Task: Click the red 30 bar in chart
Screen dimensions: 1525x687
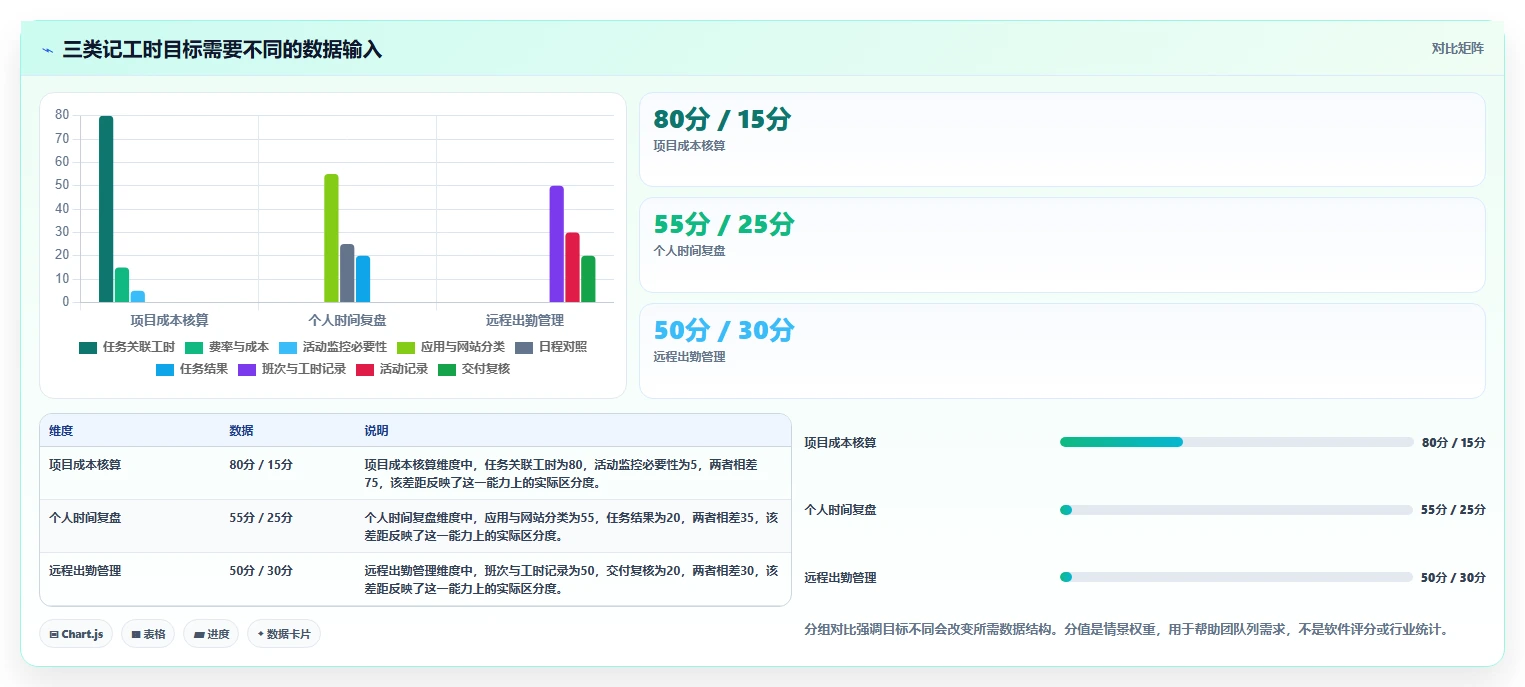Action: click(572, 267)
